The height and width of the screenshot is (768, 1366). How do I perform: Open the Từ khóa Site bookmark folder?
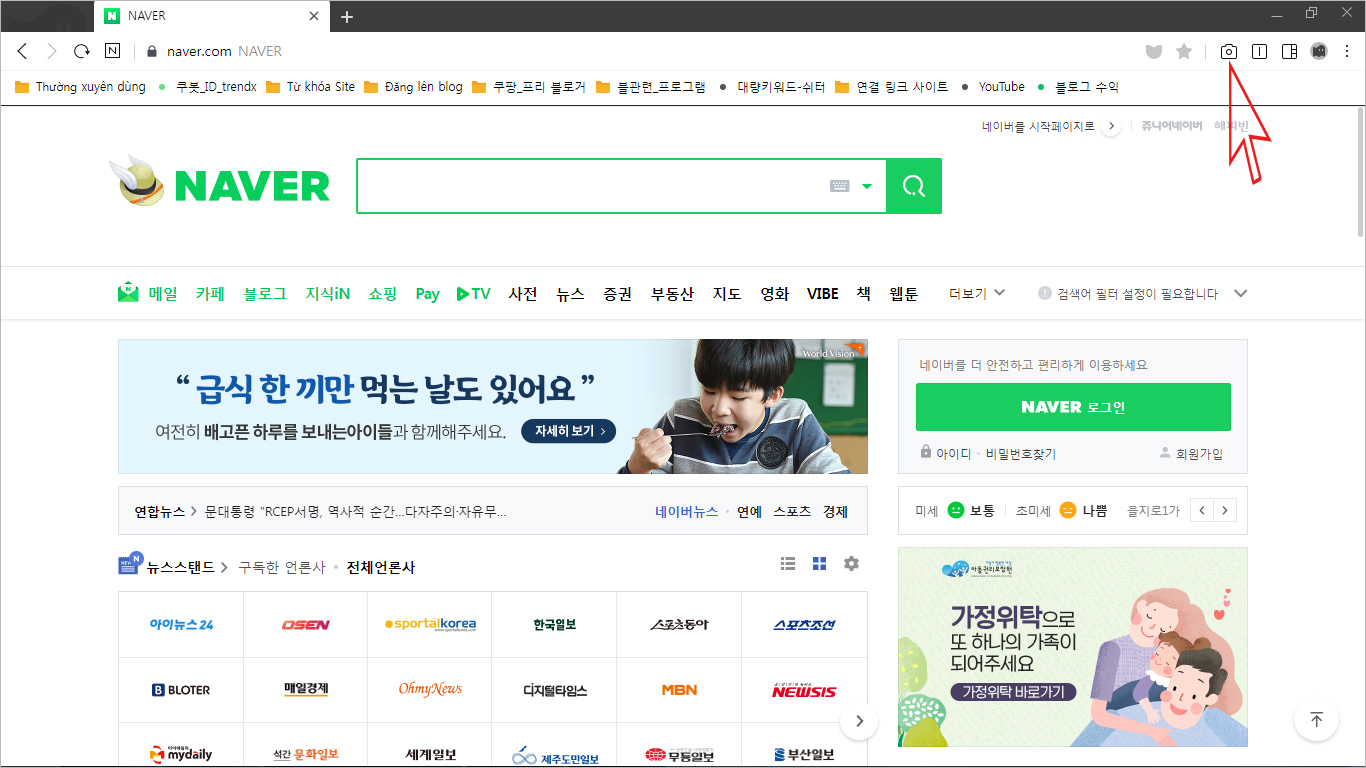coord(310,87)
